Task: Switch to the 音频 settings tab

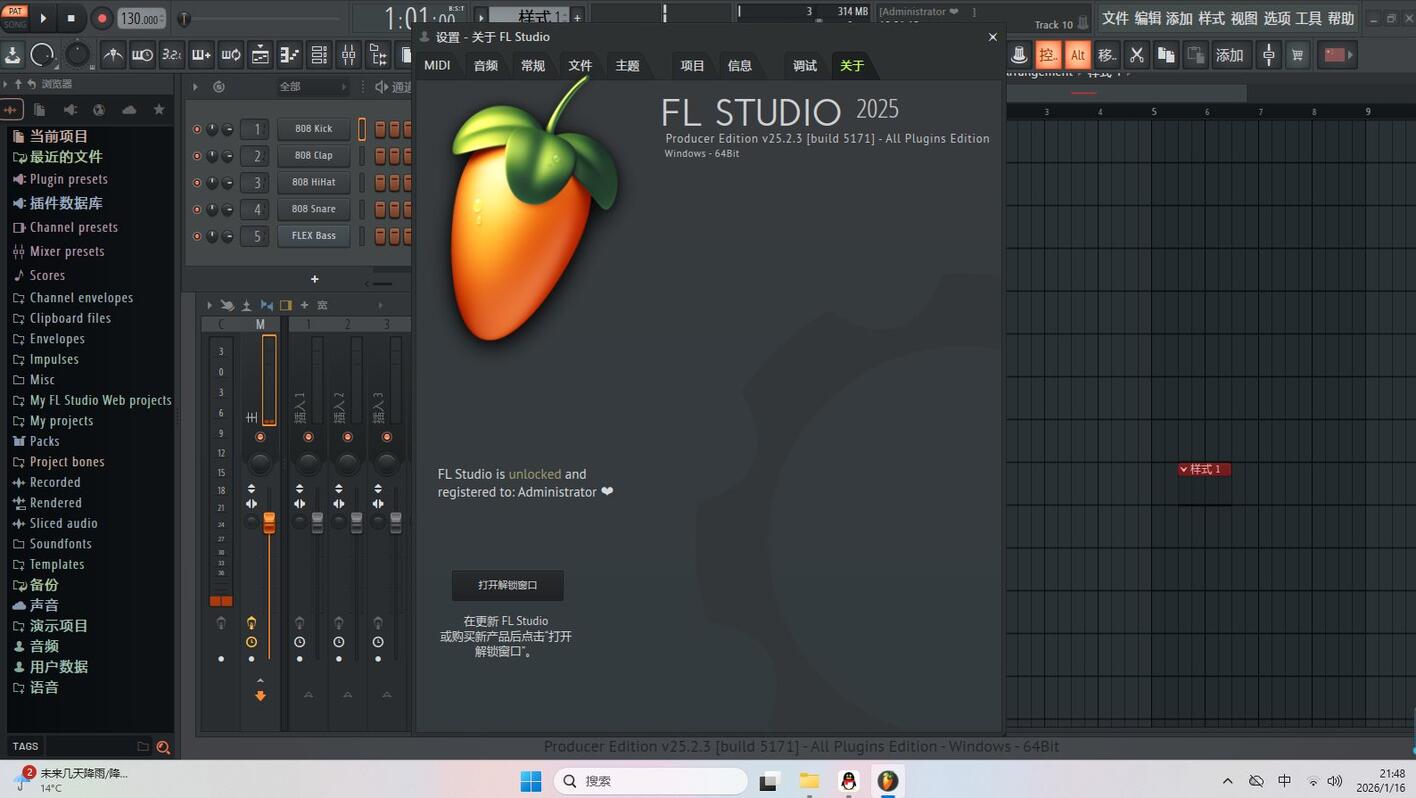Action: click(486, 65)
